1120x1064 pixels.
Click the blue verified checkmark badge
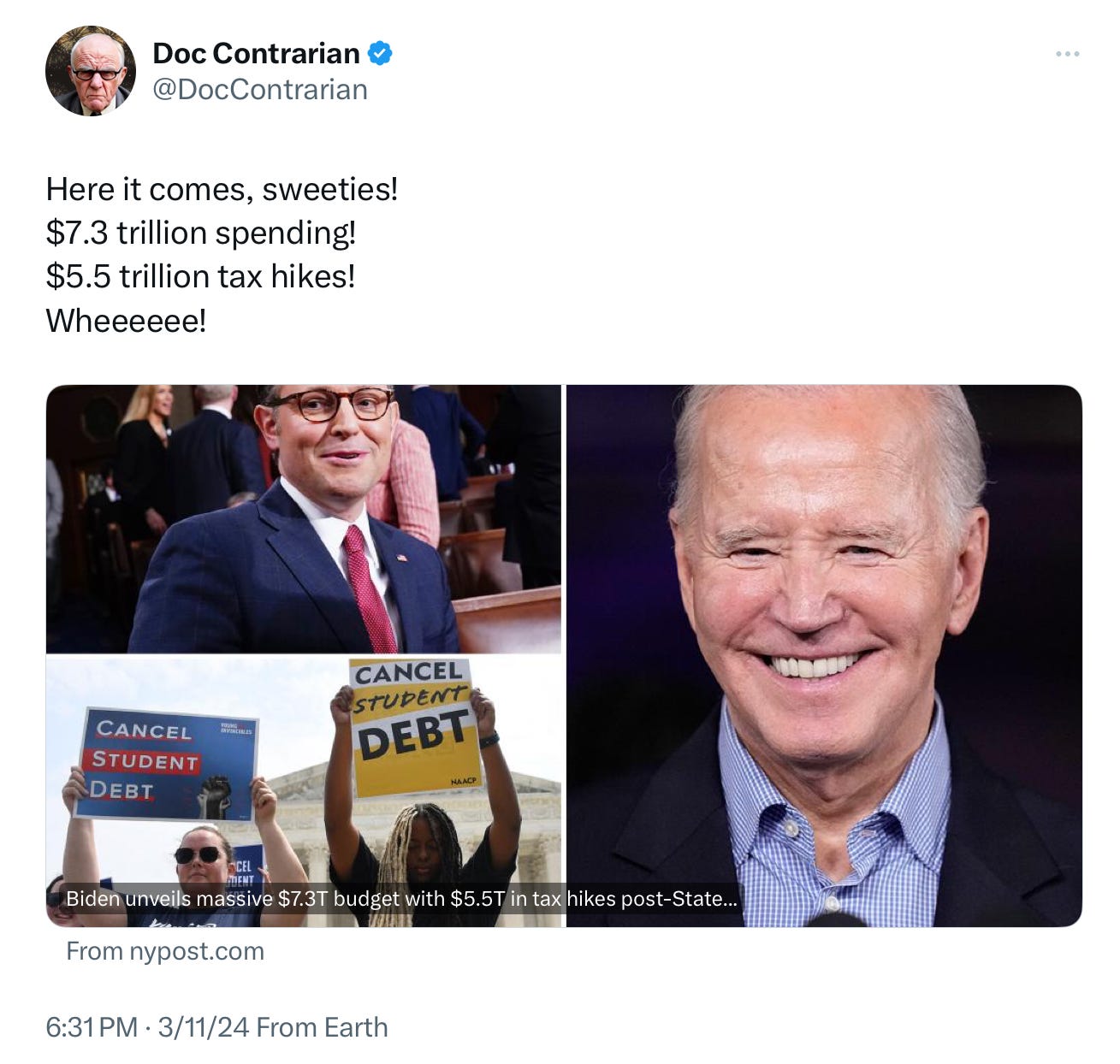click(380, 53)
